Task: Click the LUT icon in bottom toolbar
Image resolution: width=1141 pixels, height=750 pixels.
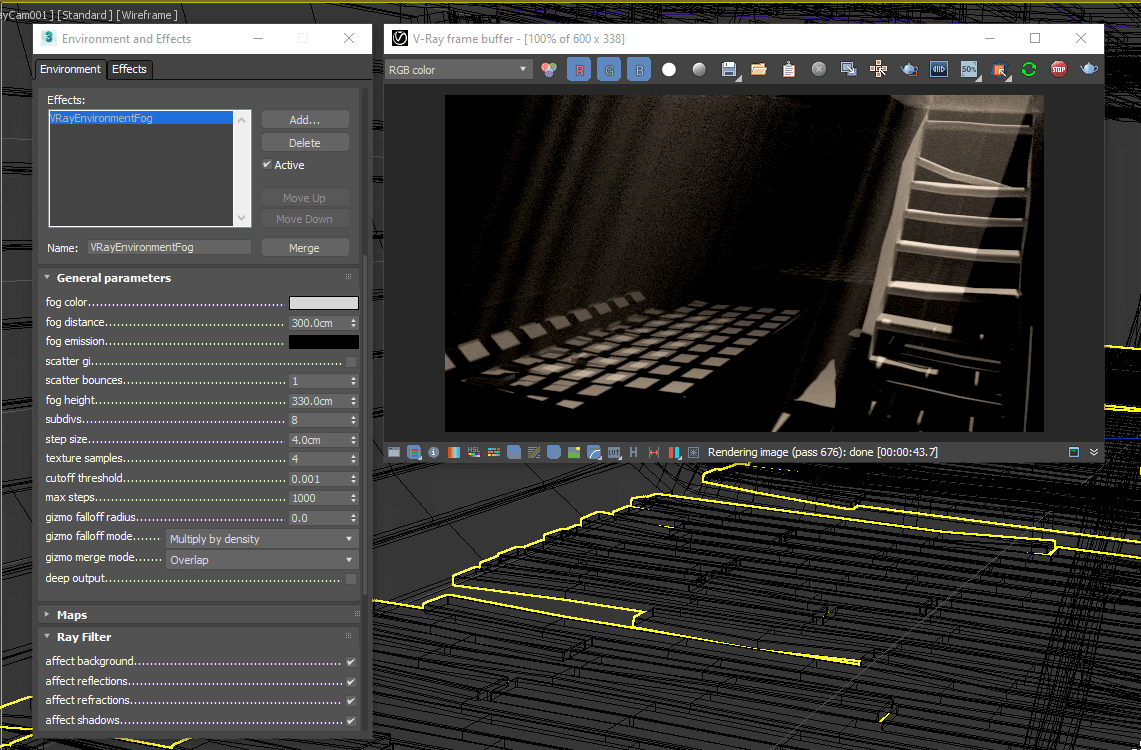Action: tap(615, 452)
